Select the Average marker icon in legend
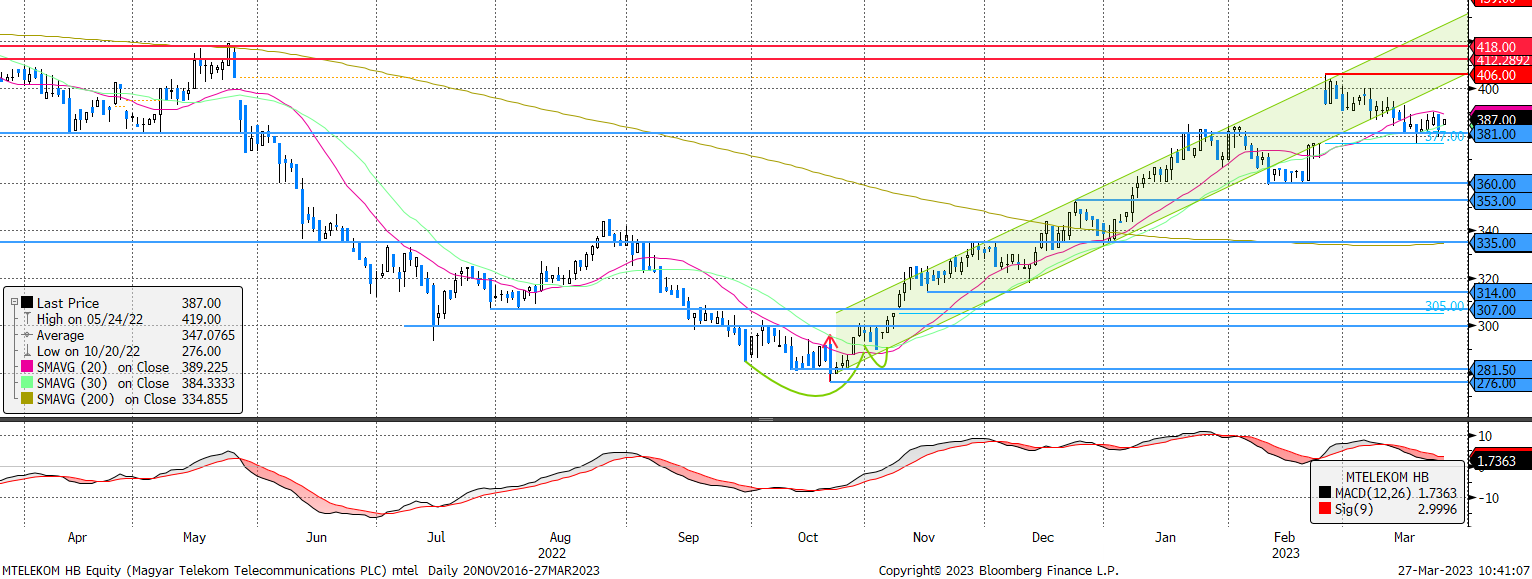The image size is (1532, 579). [27, 334]
